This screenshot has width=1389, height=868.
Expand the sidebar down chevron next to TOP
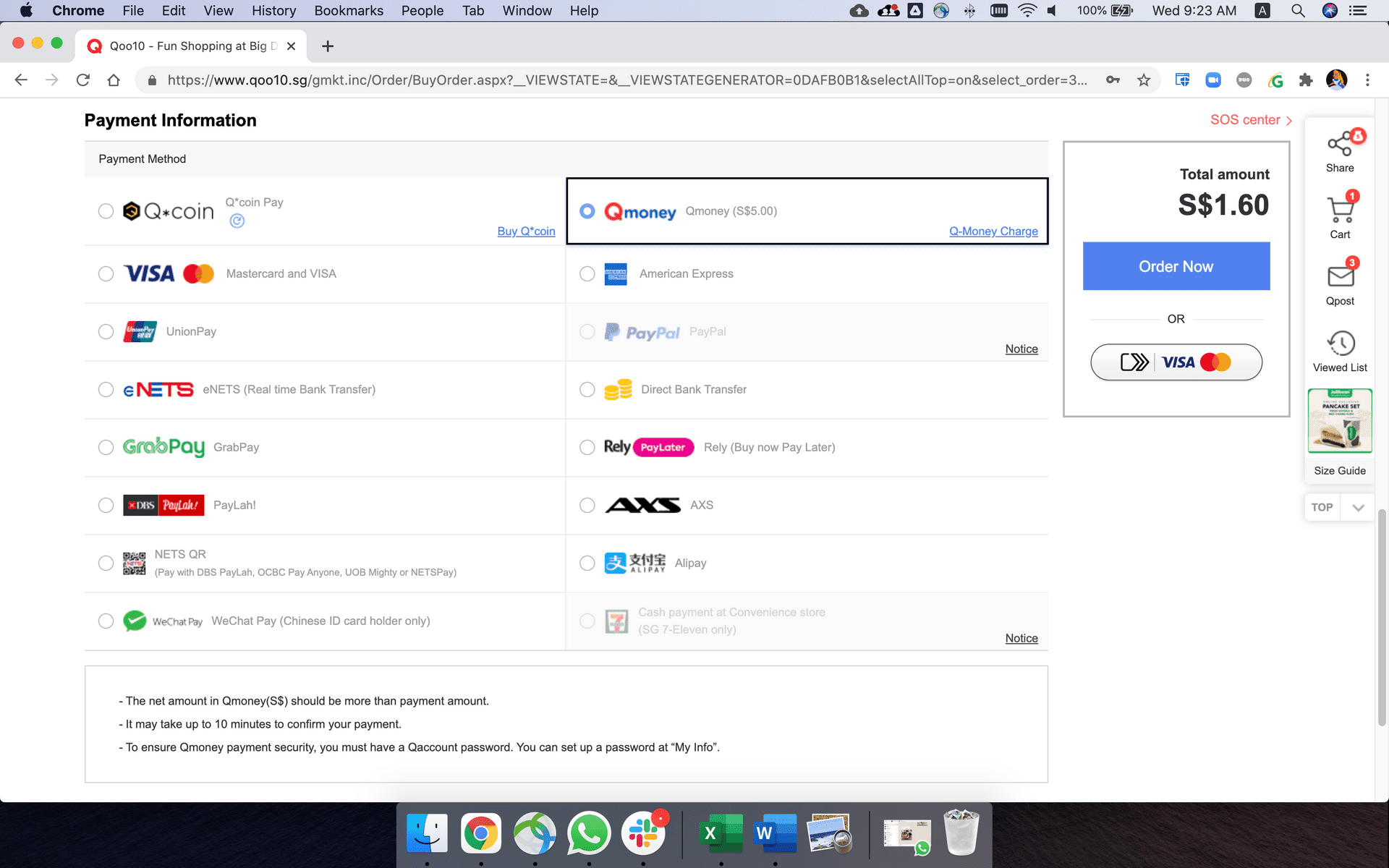[x=1358, y=508]
